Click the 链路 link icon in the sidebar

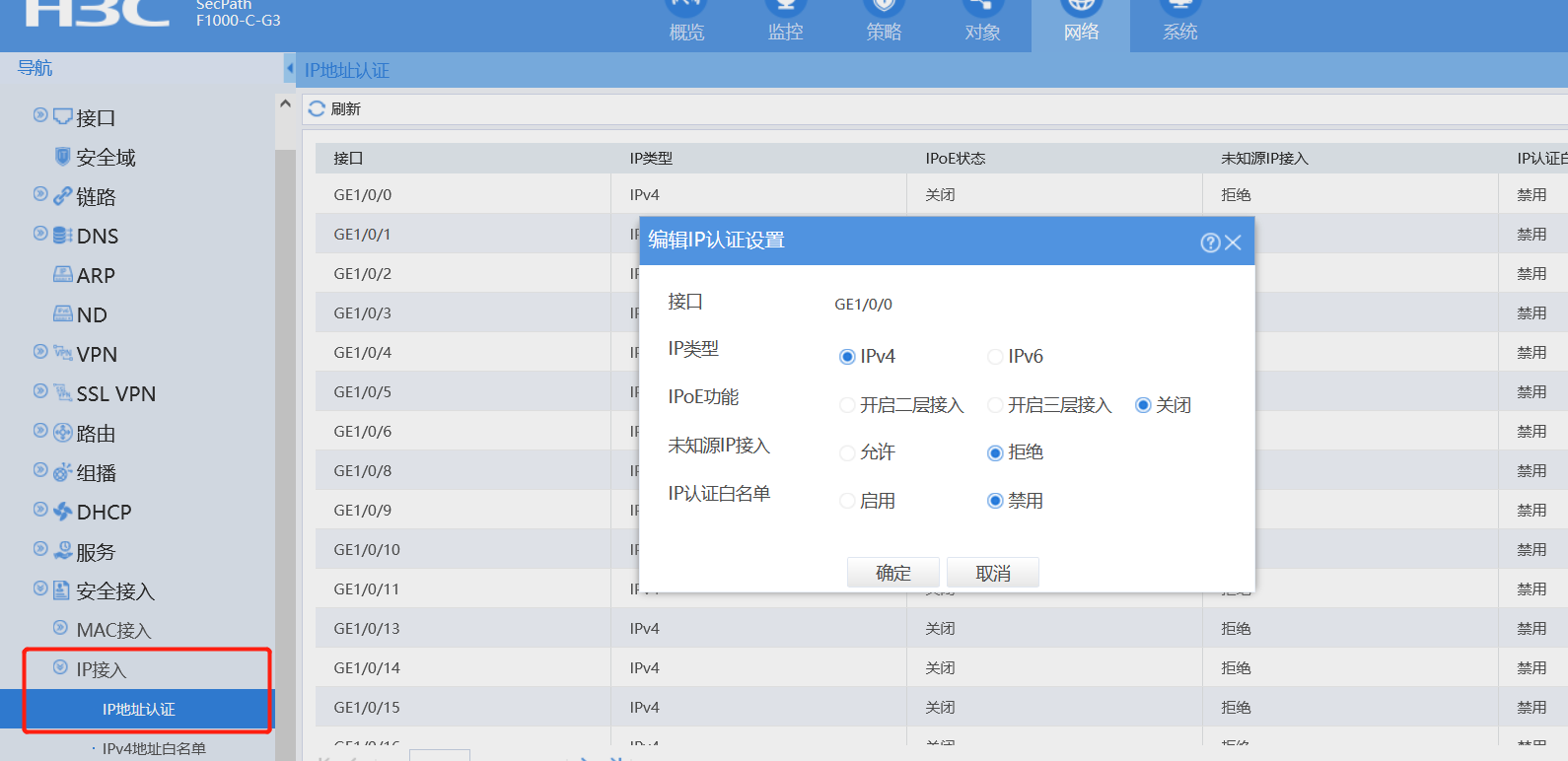(62, 196)
